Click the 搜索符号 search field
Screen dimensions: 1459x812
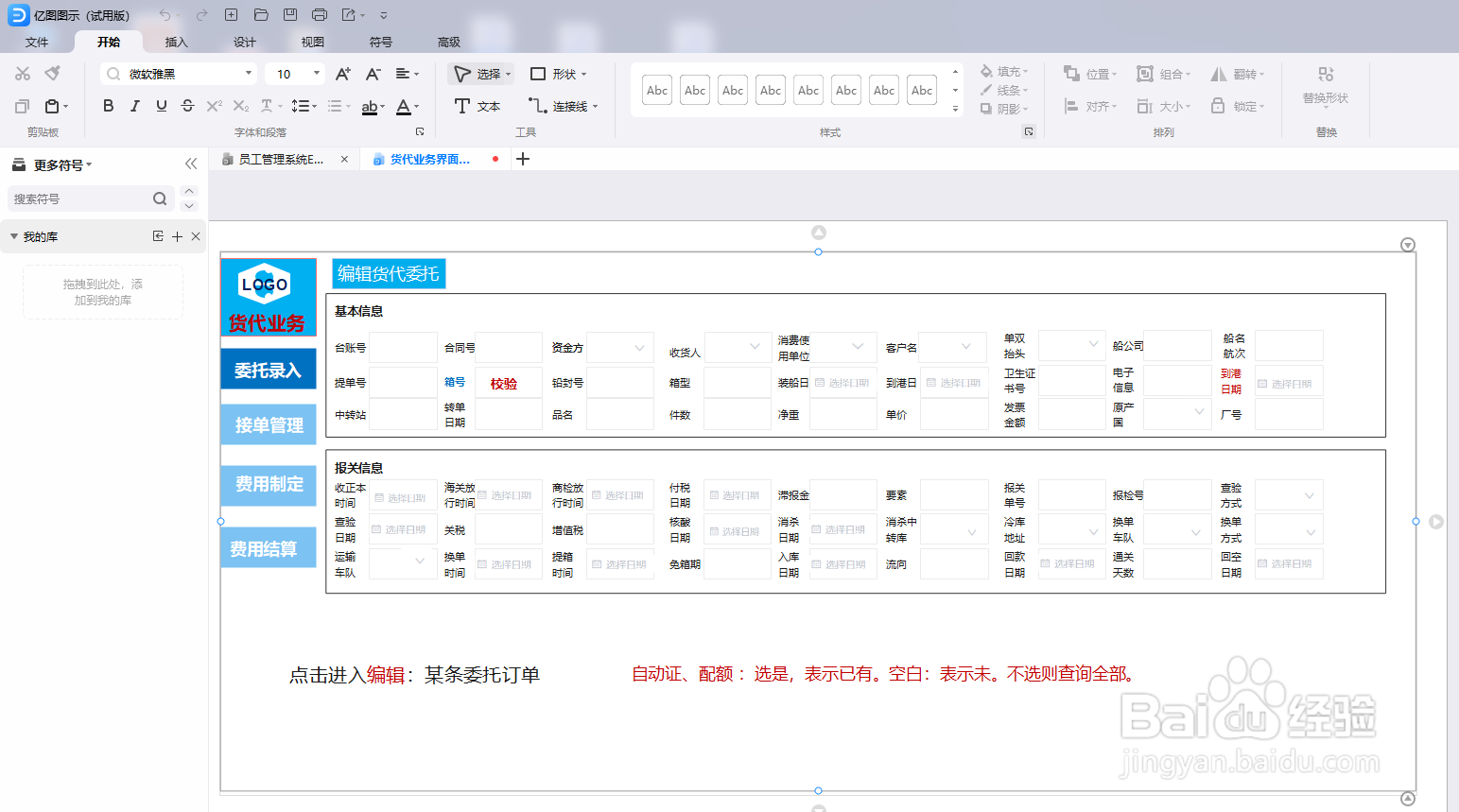pos(90,199)
